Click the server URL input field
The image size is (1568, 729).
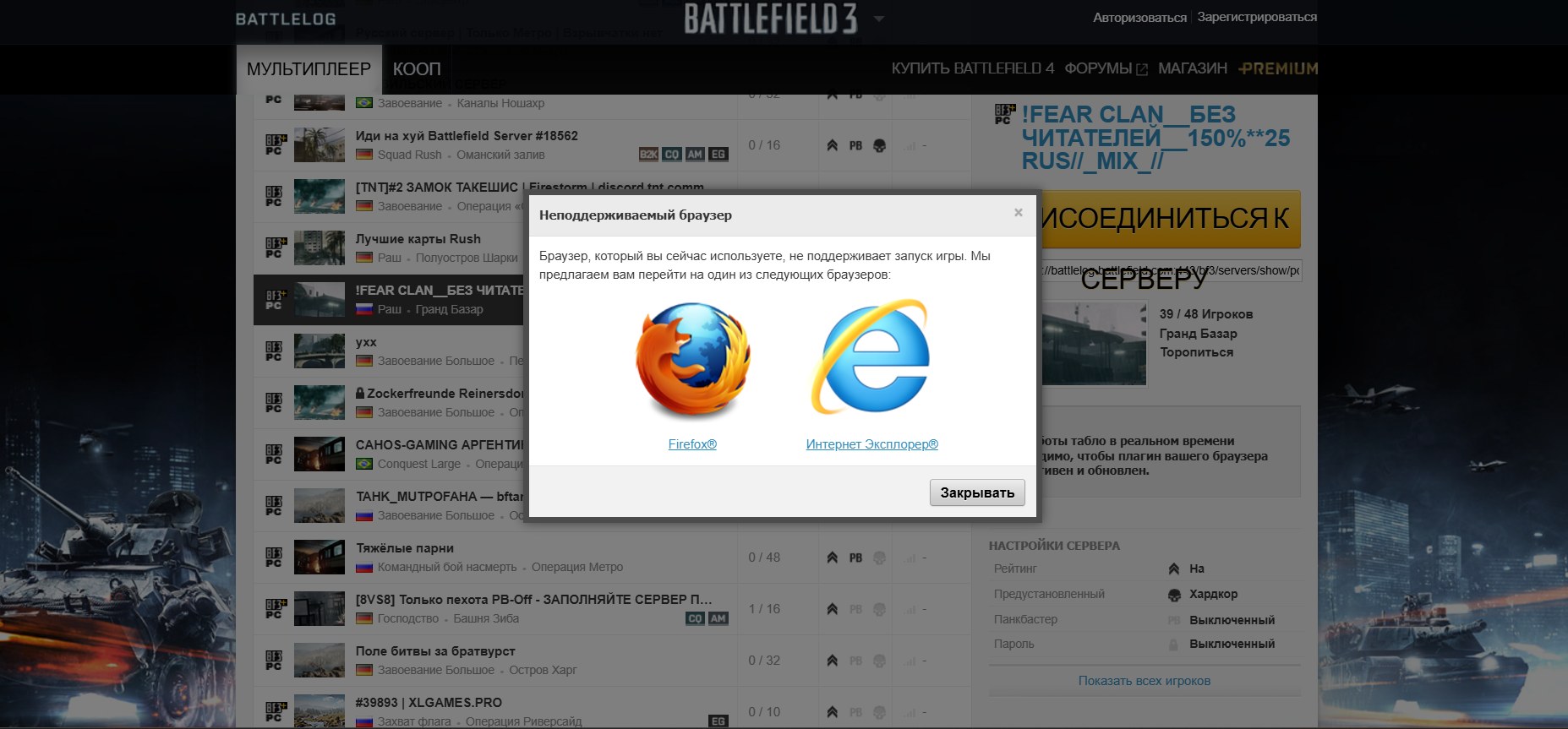pyautogui.click(x=1171, y=270)
